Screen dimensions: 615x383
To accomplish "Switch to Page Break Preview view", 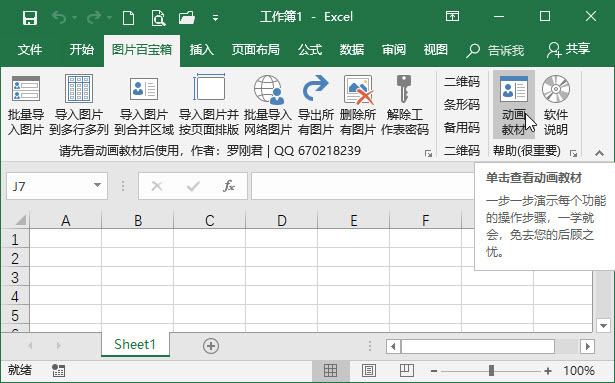I will click(406, 370).
